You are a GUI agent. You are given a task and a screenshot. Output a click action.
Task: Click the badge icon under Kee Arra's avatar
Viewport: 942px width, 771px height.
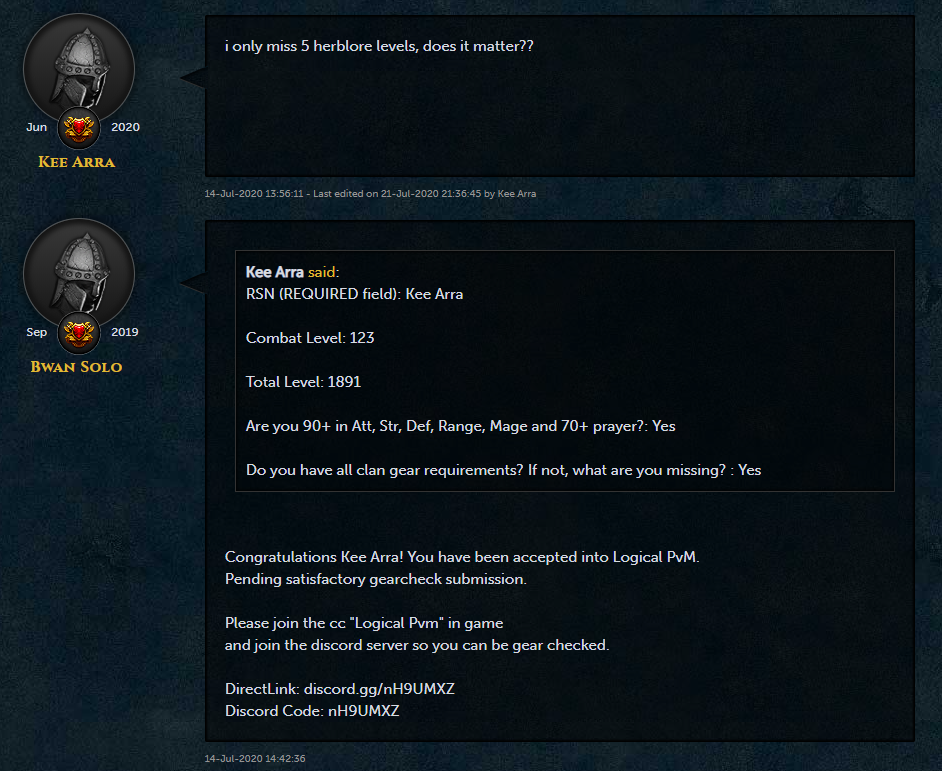(79, 128)
